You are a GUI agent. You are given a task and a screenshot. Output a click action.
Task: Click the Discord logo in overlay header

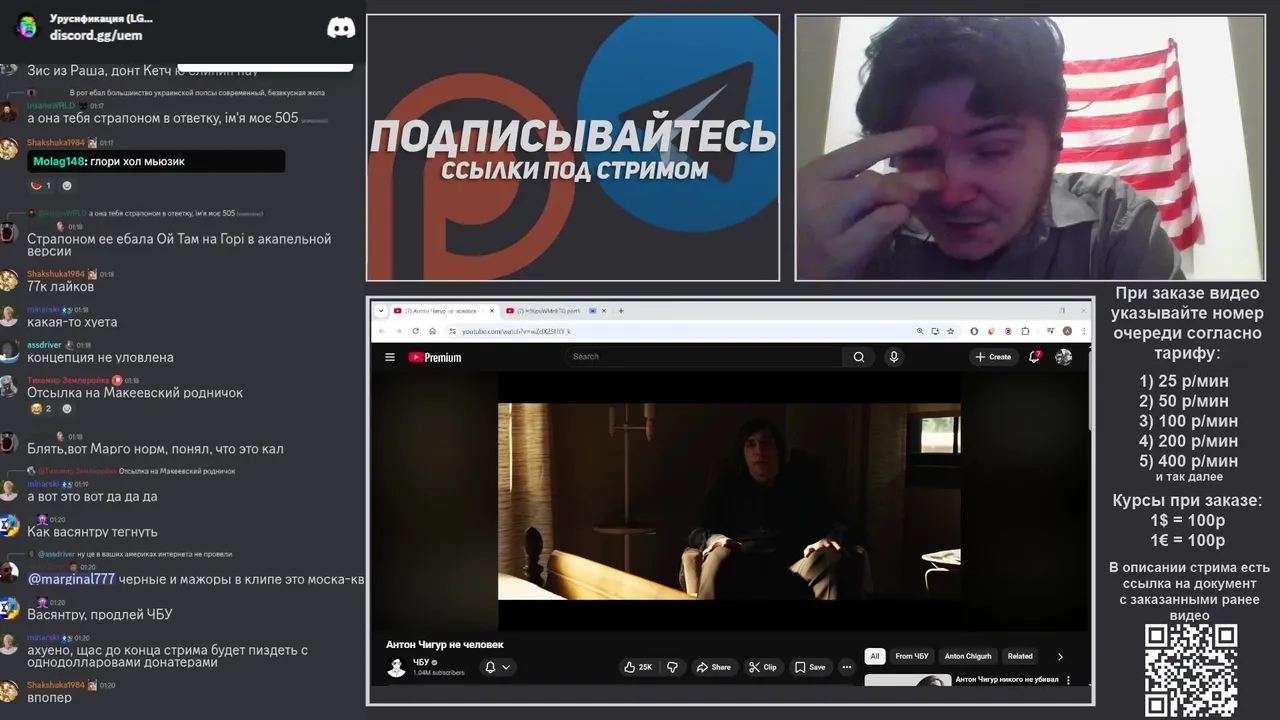pyautogui.click(x=341, y=28)
